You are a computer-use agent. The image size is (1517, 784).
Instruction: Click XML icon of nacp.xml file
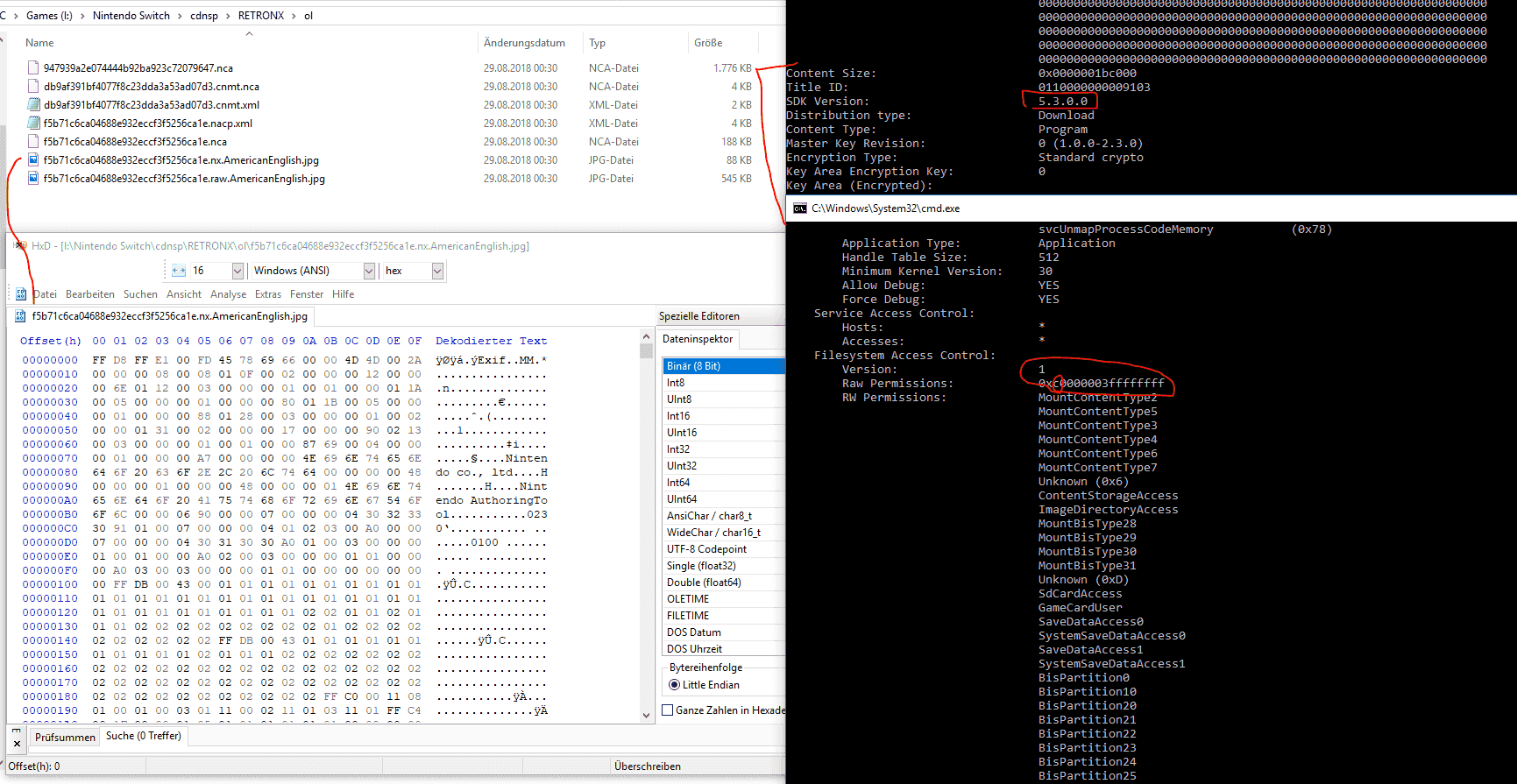[x=33, y=123]
